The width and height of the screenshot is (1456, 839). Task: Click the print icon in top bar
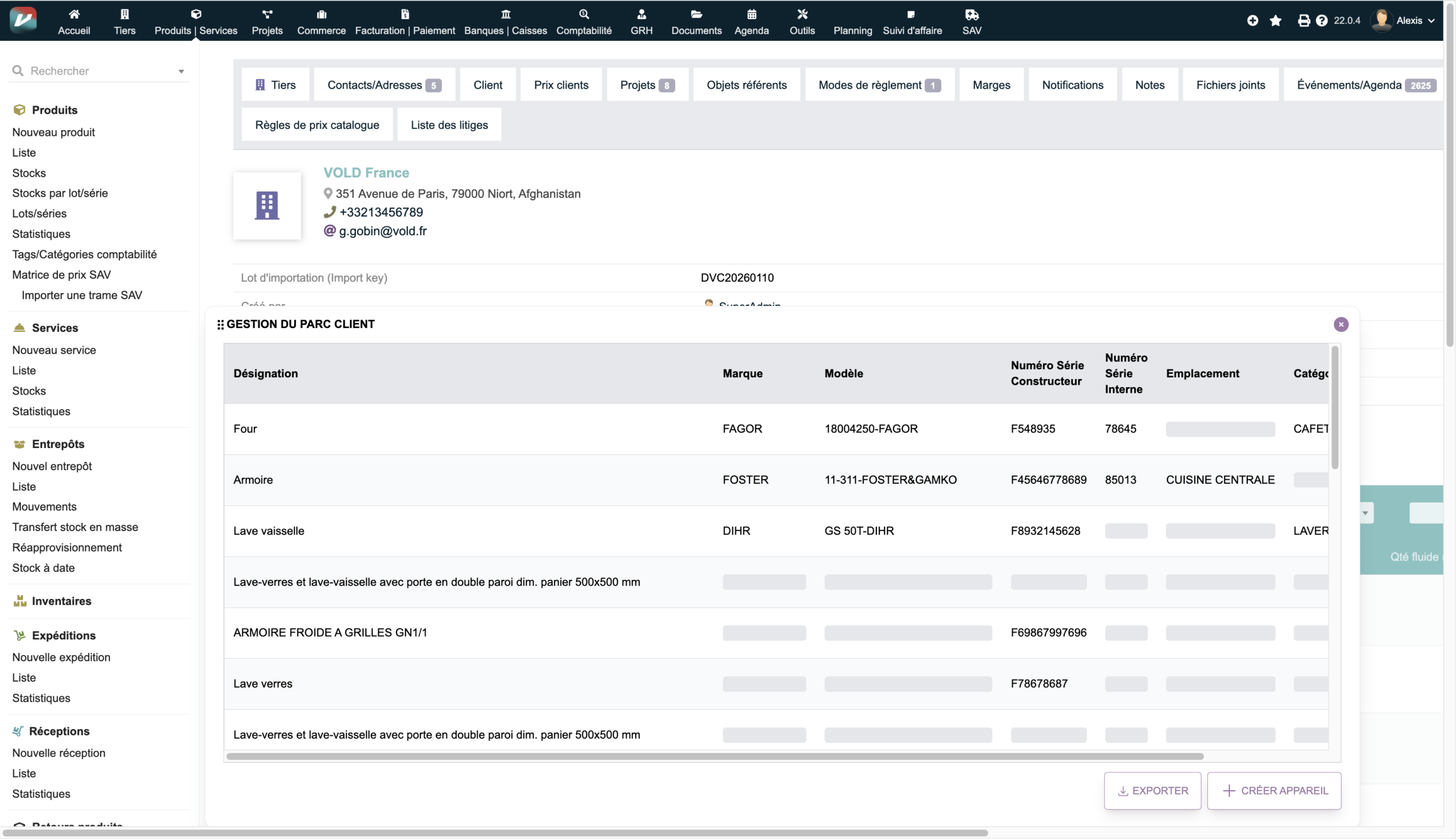[1303, 20]
